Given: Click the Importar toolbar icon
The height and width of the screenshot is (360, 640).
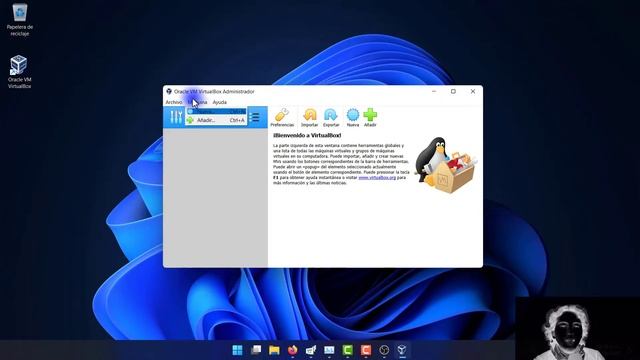Looking at the screenshot, I should point(309,118).
